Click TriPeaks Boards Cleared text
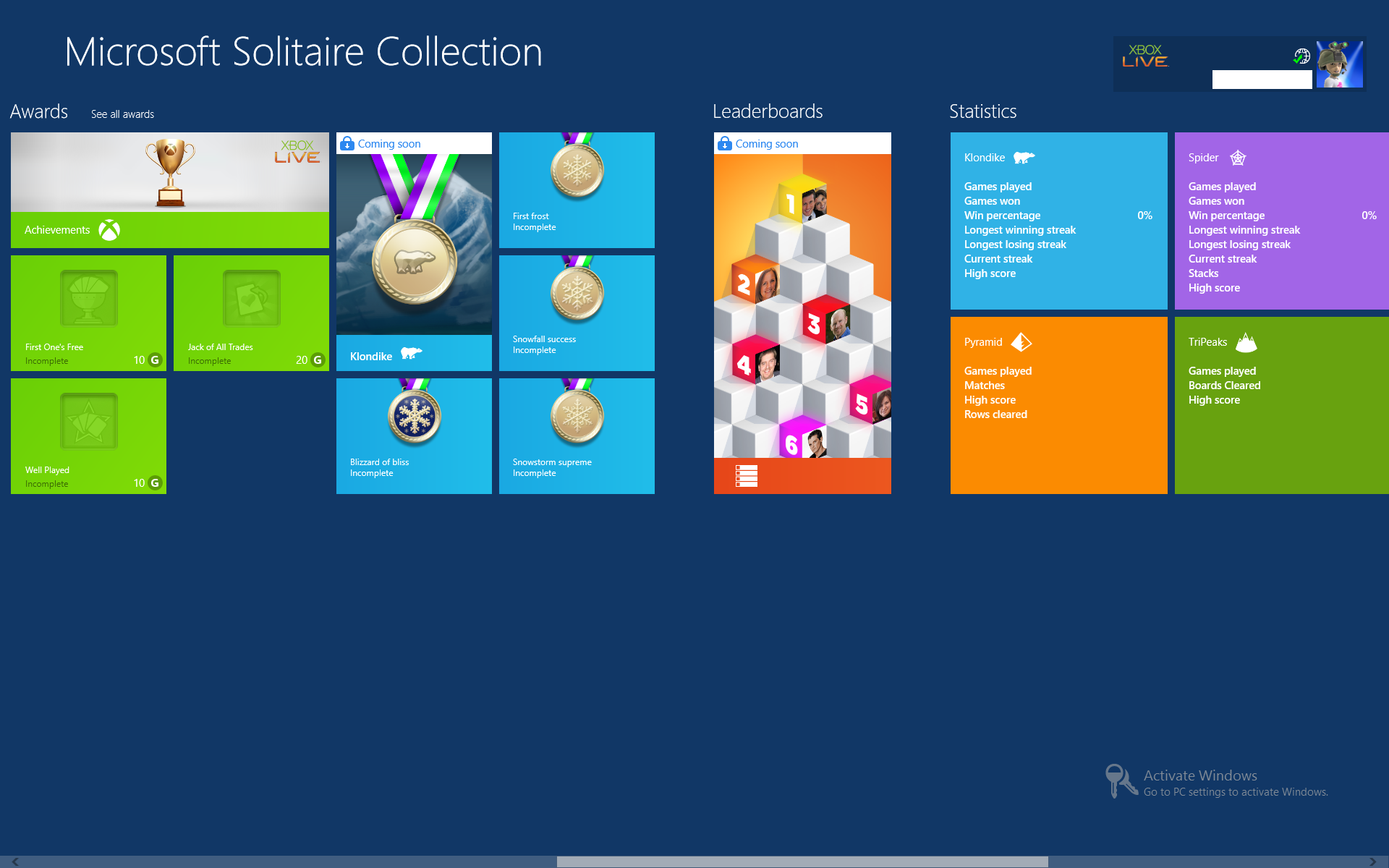Image resolution: width=1389 pixels, height=868 pixels. point(1224,386)
